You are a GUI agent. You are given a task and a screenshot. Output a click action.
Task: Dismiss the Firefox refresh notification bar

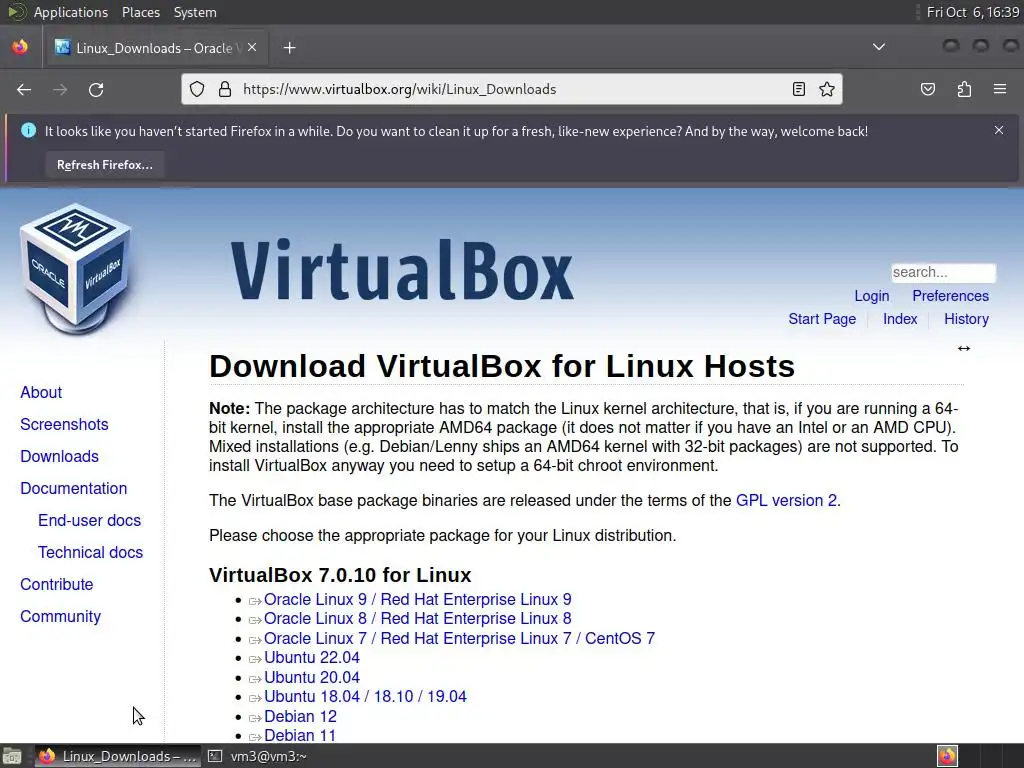click(x=999, y=131)
